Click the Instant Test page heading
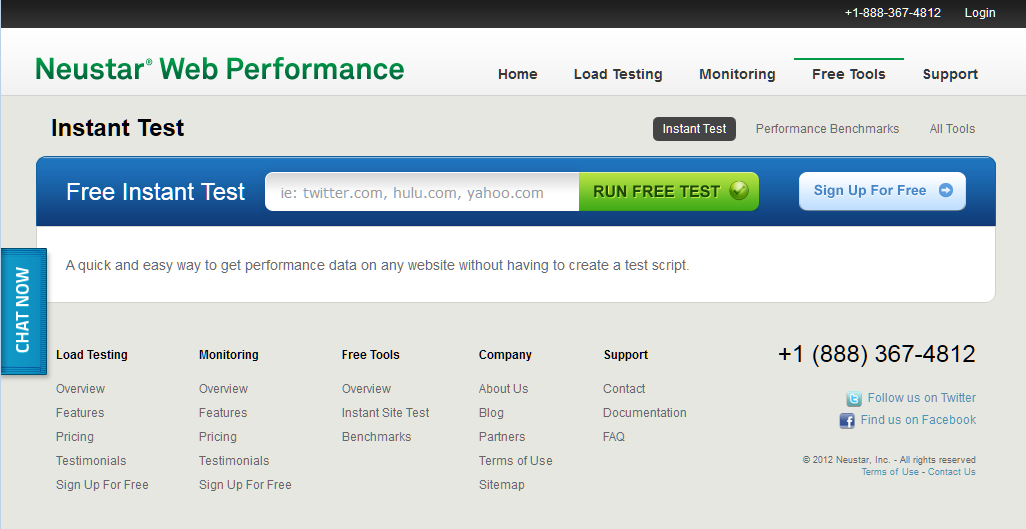Screen dimensions: 1026x529 (118, 128)
